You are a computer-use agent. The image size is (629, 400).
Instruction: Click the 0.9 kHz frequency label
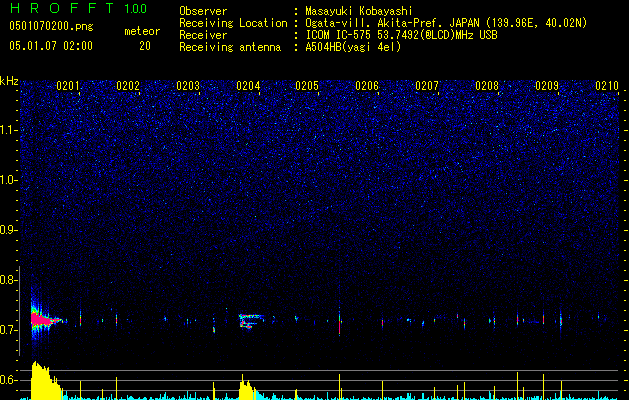tap(9, 230)
